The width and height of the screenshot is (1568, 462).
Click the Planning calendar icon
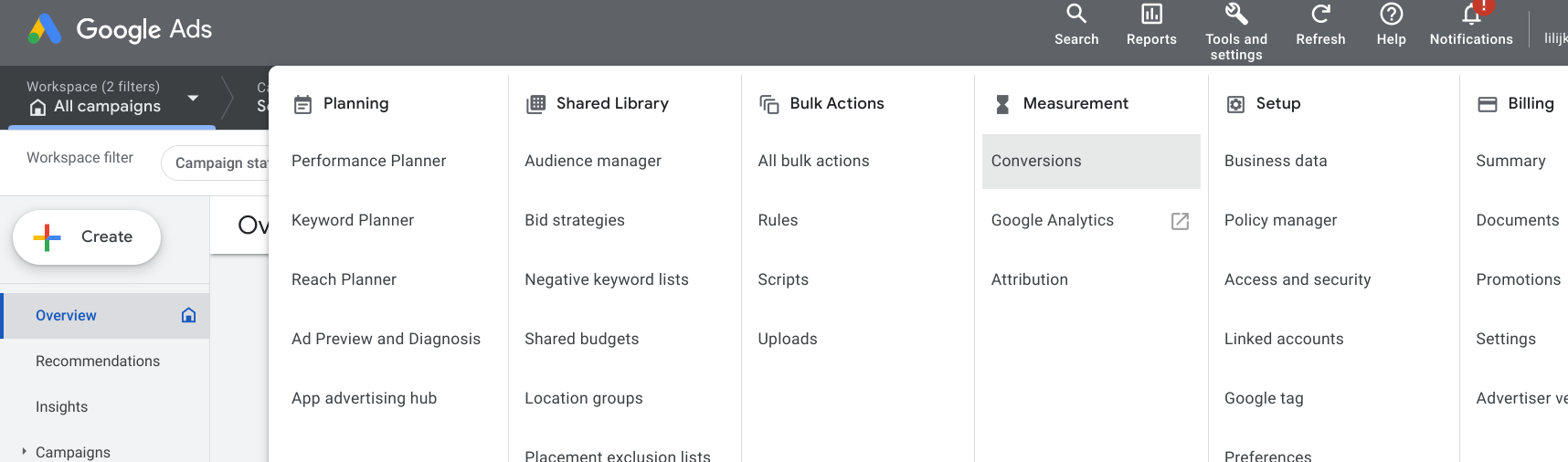click(302, 104)
